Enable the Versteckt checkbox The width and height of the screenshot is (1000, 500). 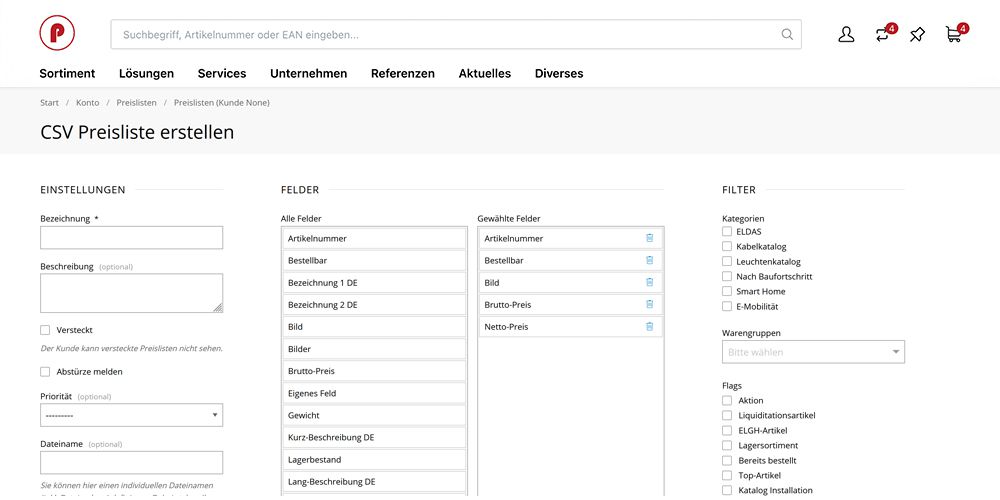pos(45,330)
